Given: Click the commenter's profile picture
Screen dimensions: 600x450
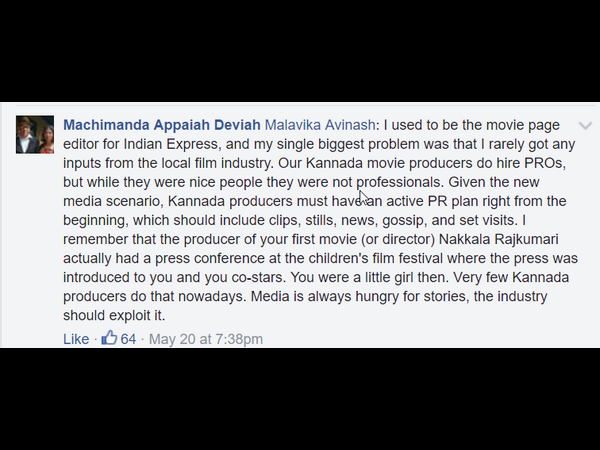Looking at the screenshot, I should [35, 134].
